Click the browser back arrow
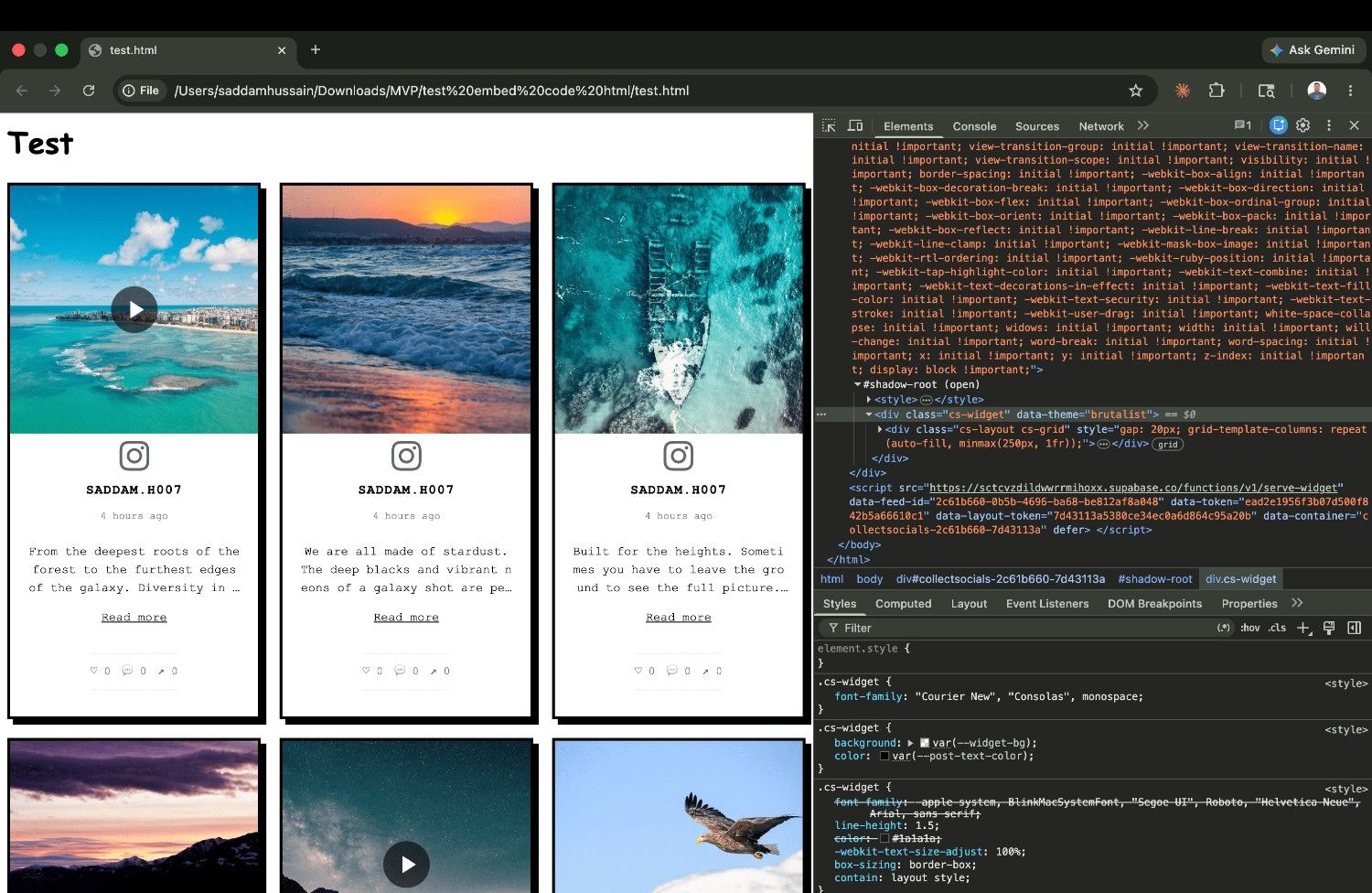The width and height of the screenshot is (1372, 893). pos(22,91)
